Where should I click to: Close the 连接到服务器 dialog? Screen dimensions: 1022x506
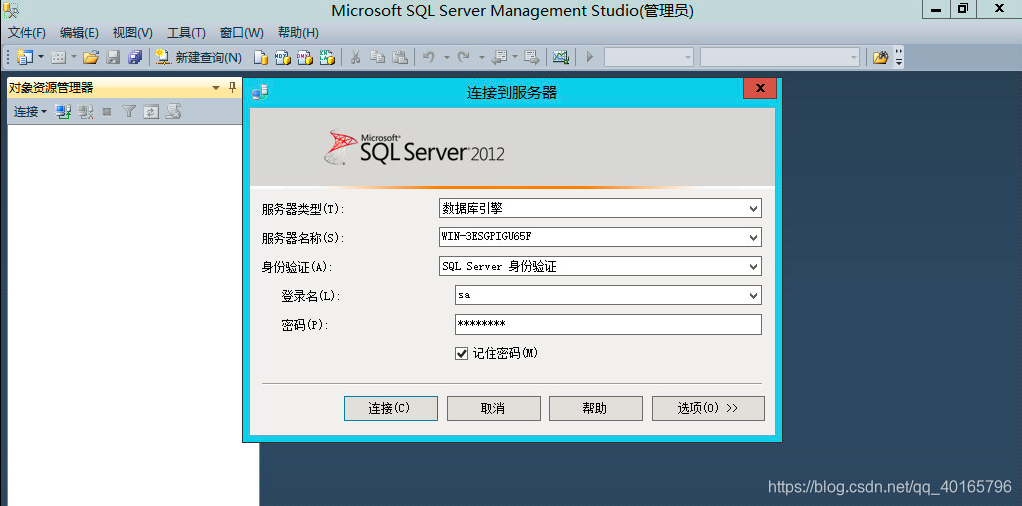click(x=759, y=88)
